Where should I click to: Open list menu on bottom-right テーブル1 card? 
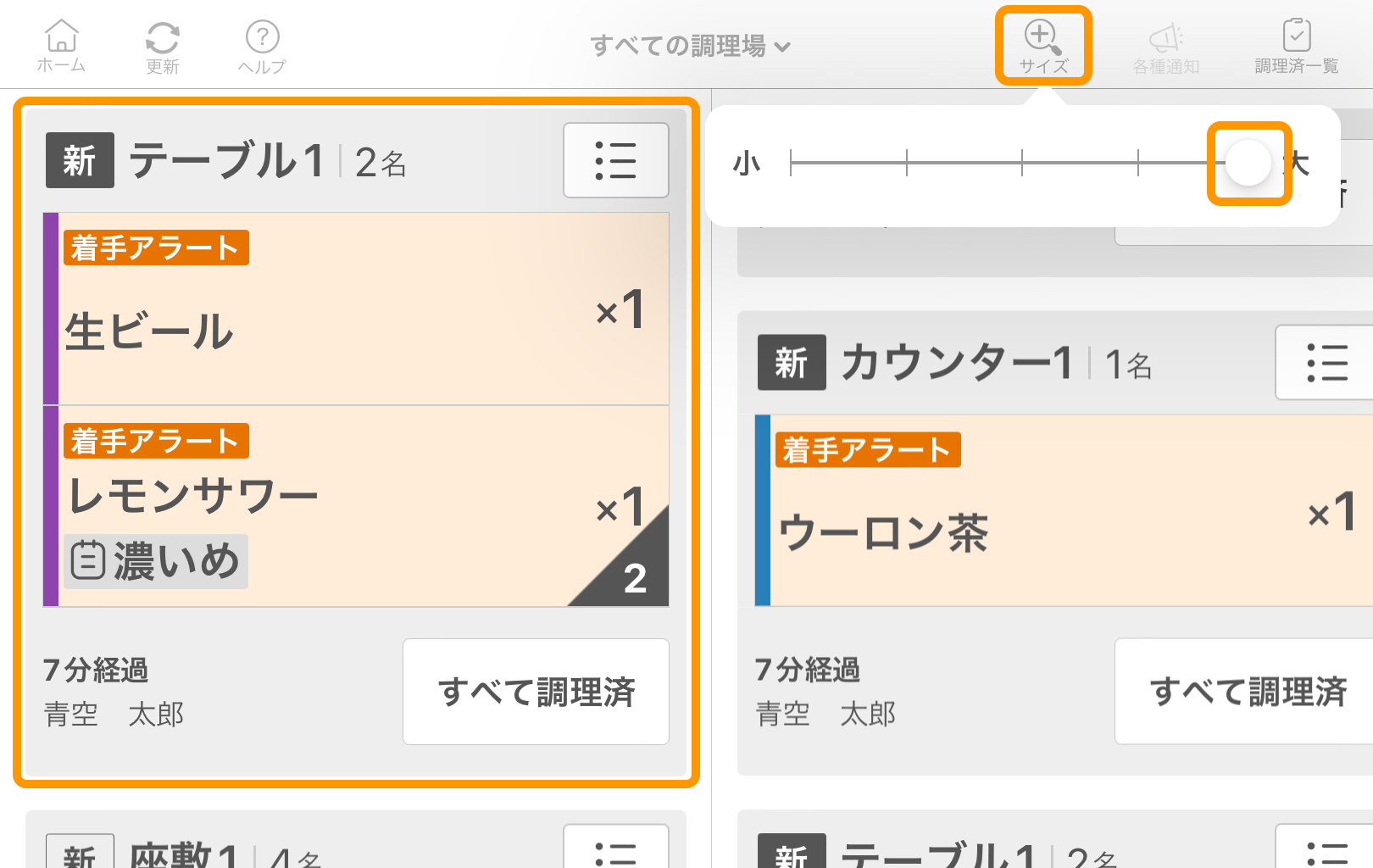pyautogui.click(x=1325, y=846)
